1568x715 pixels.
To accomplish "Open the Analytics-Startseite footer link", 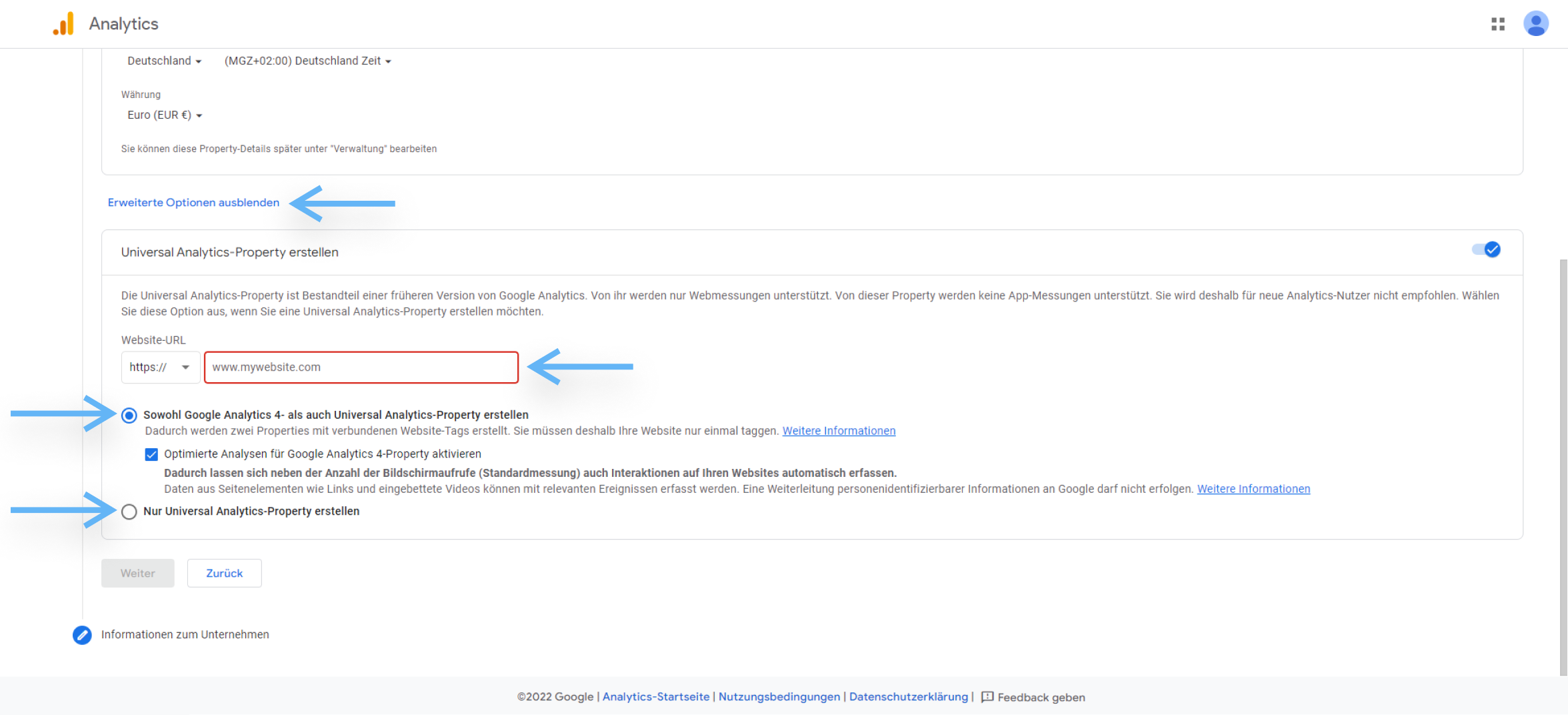I will tap(656, 697).
